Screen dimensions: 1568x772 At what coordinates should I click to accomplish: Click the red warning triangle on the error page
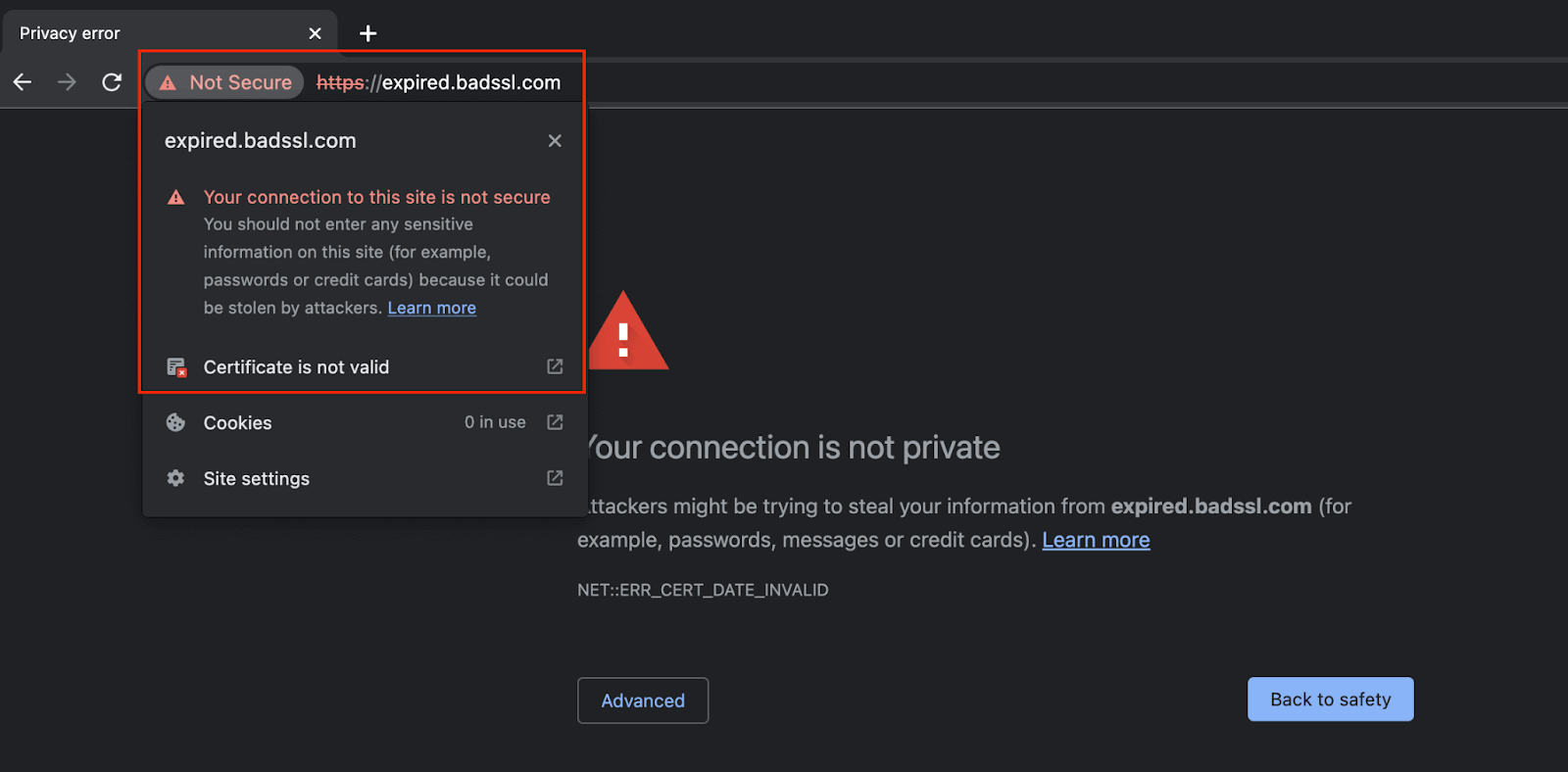click(x=628, y=333)
